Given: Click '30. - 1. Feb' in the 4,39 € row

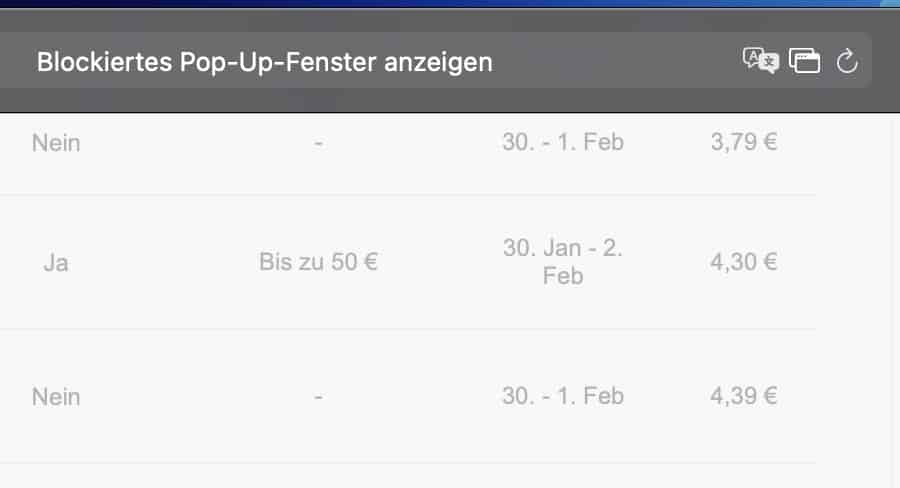Looking at the screenshot, I should pyautogui.click(x=563, y=396).
